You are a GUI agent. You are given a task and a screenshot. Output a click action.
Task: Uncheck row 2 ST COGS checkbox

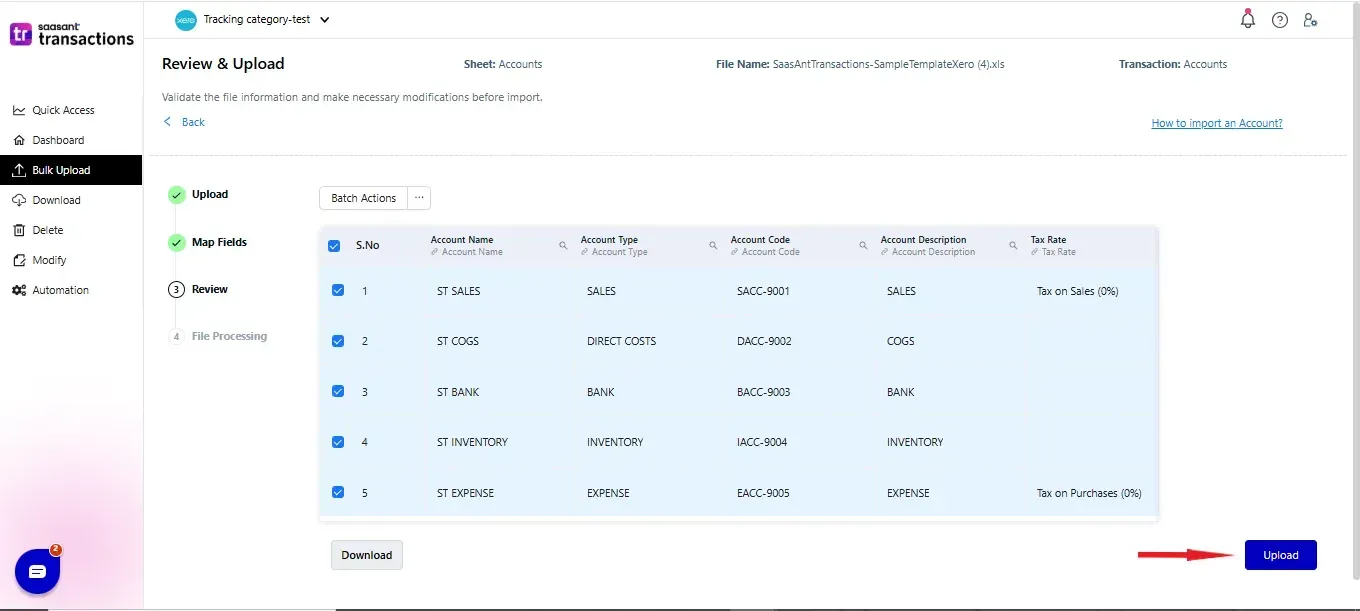point(338,341)
